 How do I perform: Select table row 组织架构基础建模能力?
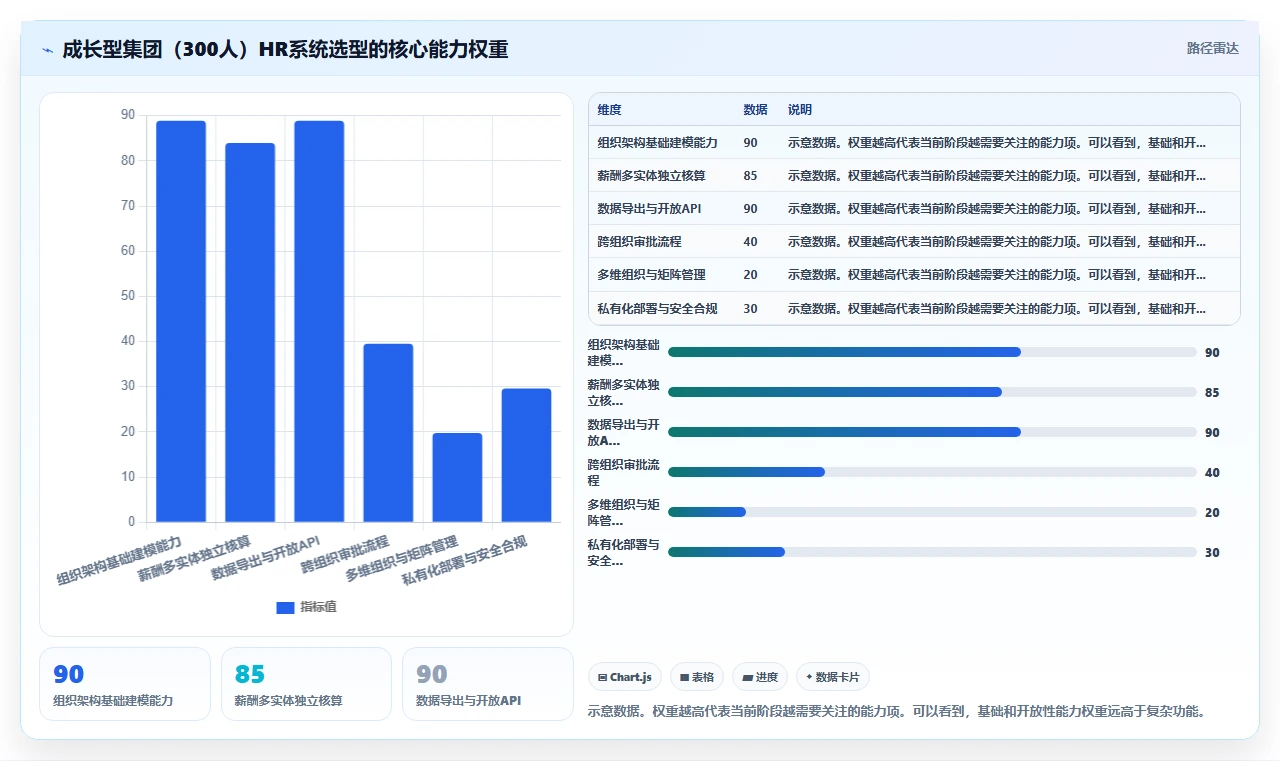914,143
